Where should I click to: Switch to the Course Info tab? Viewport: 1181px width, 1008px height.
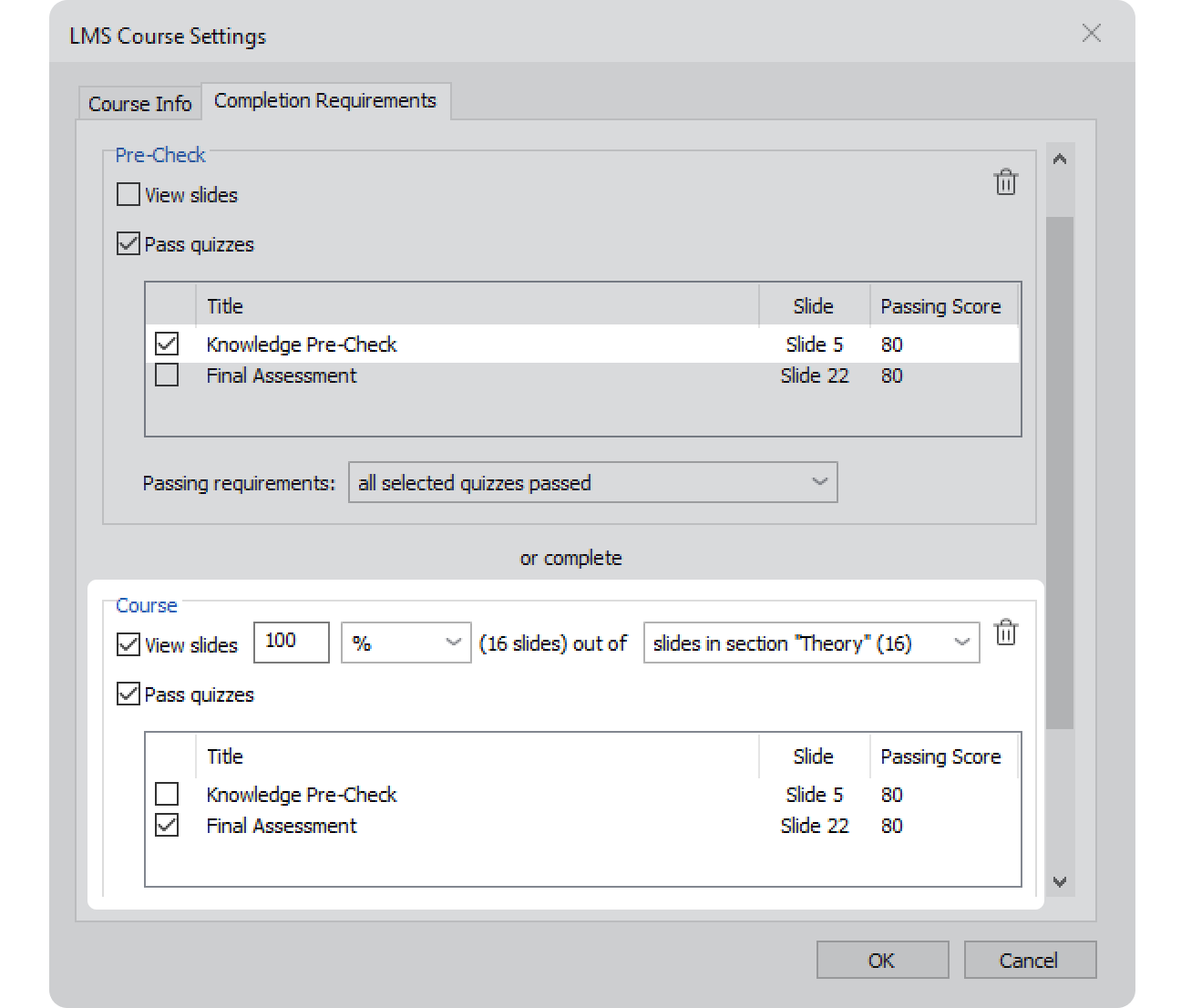coord(139,104)
